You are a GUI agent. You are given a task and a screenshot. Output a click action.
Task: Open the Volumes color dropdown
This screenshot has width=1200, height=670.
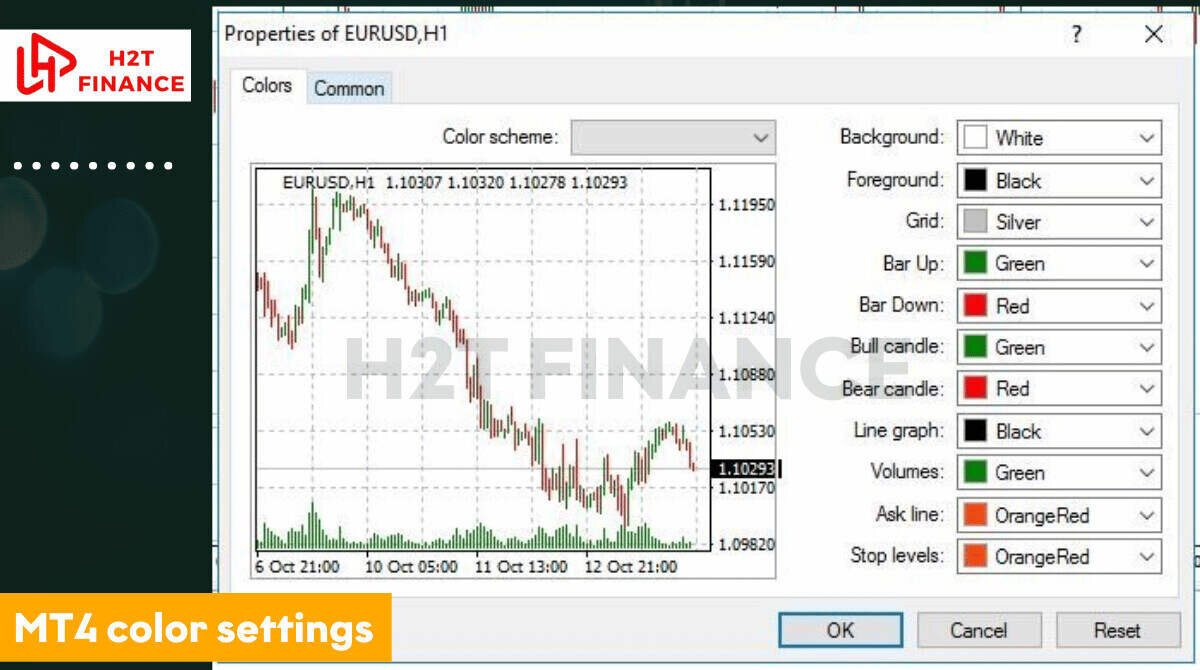pyautogui.click(x=1059, y=472)
